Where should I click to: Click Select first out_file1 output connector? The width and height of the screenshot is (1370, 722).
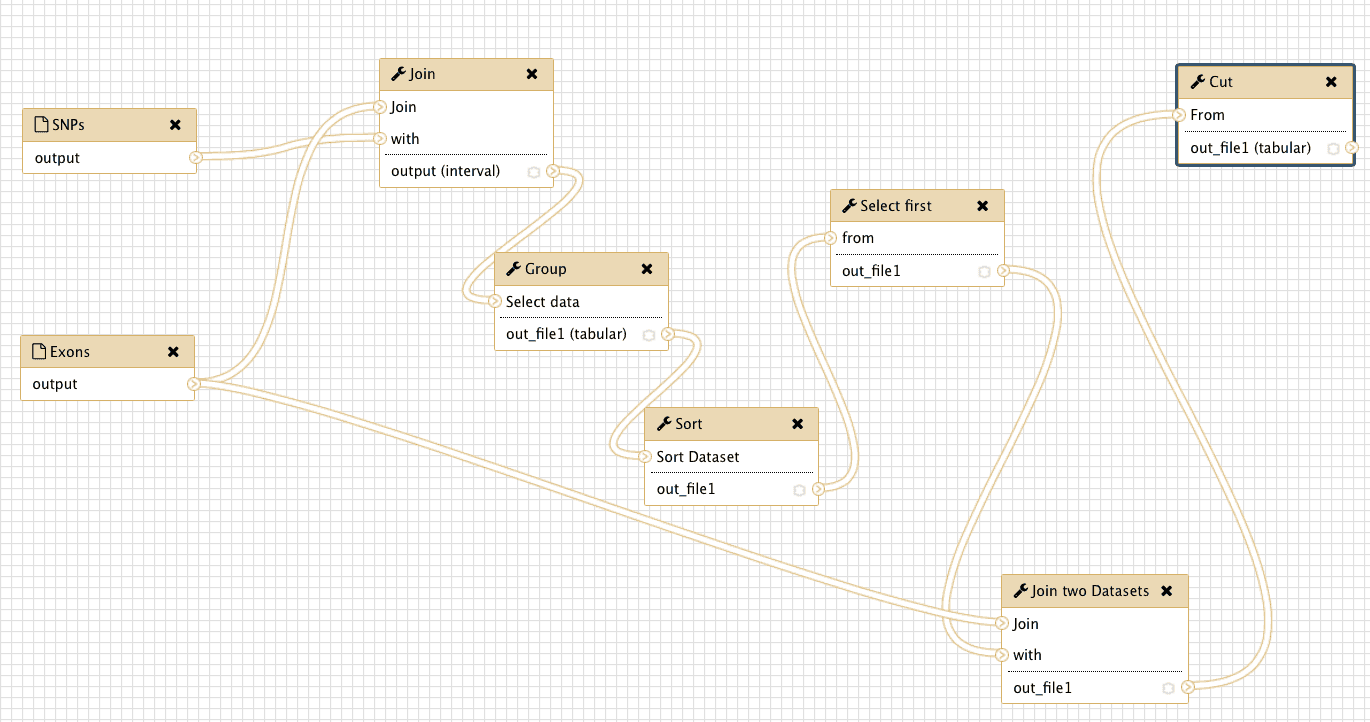tap(1004, 271)
